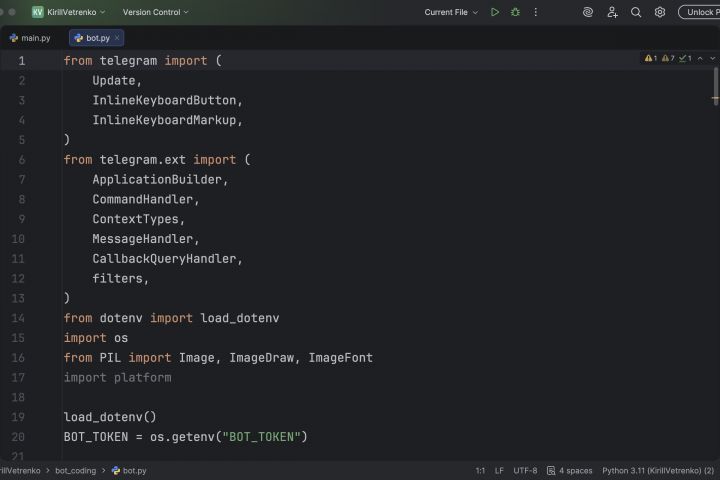Click the 'filters,' code text
This screenshot has height=480, width=720.
[x=120, y=279]
